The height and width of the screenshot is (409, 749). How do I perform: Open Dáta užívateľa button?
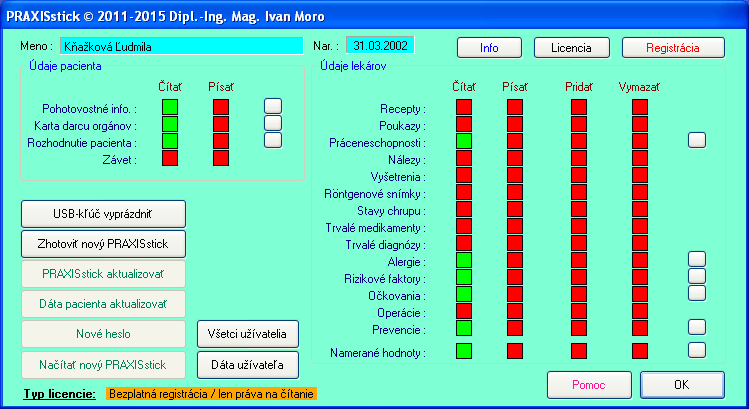(248, 365)
